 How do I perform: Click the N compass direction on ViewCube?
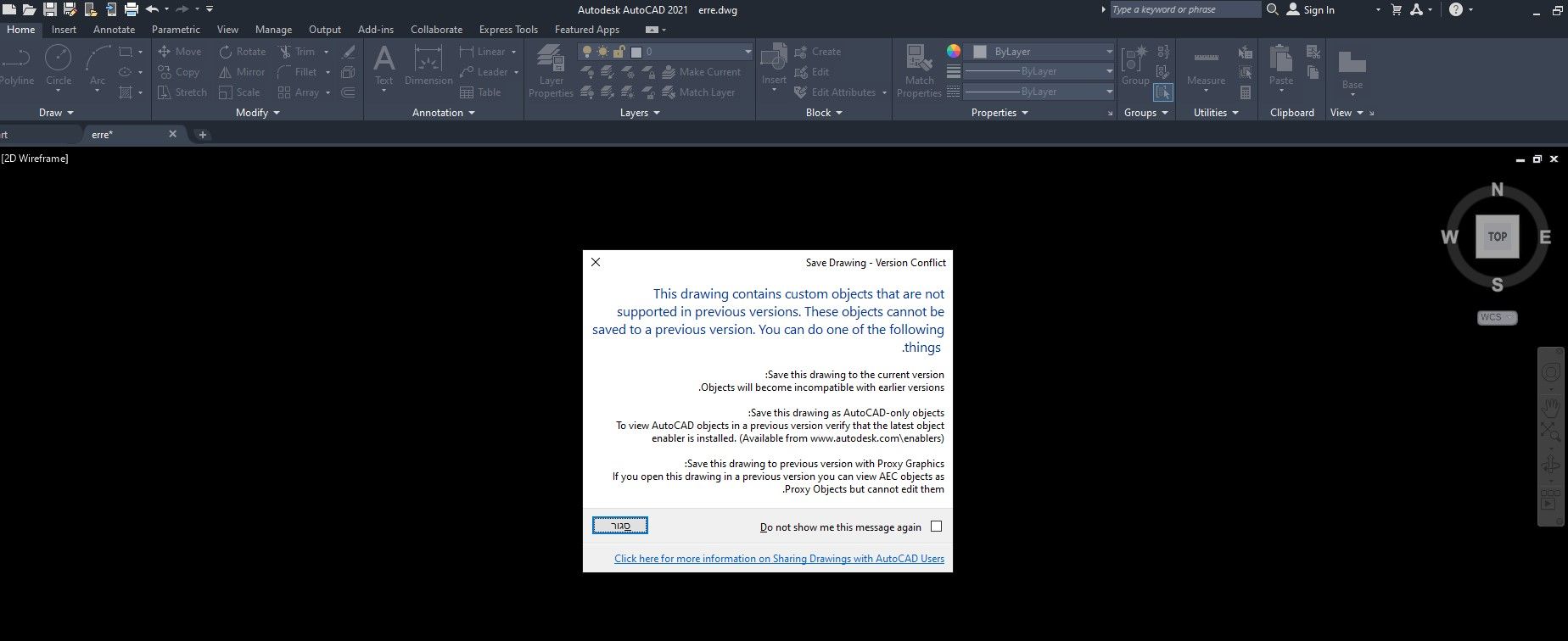(1498, 190)
